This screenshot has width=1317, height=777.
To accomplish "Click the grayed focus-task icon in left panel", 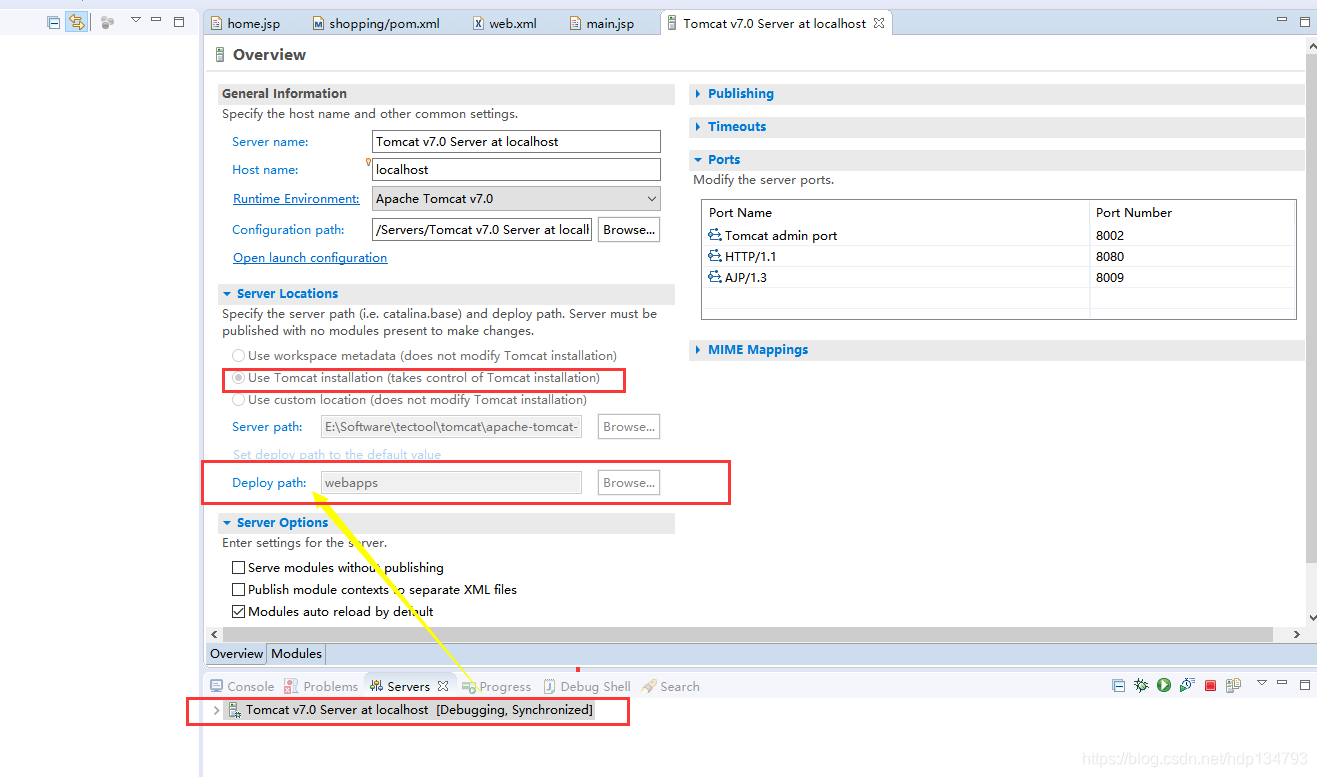I will click(x=107, y=22).
